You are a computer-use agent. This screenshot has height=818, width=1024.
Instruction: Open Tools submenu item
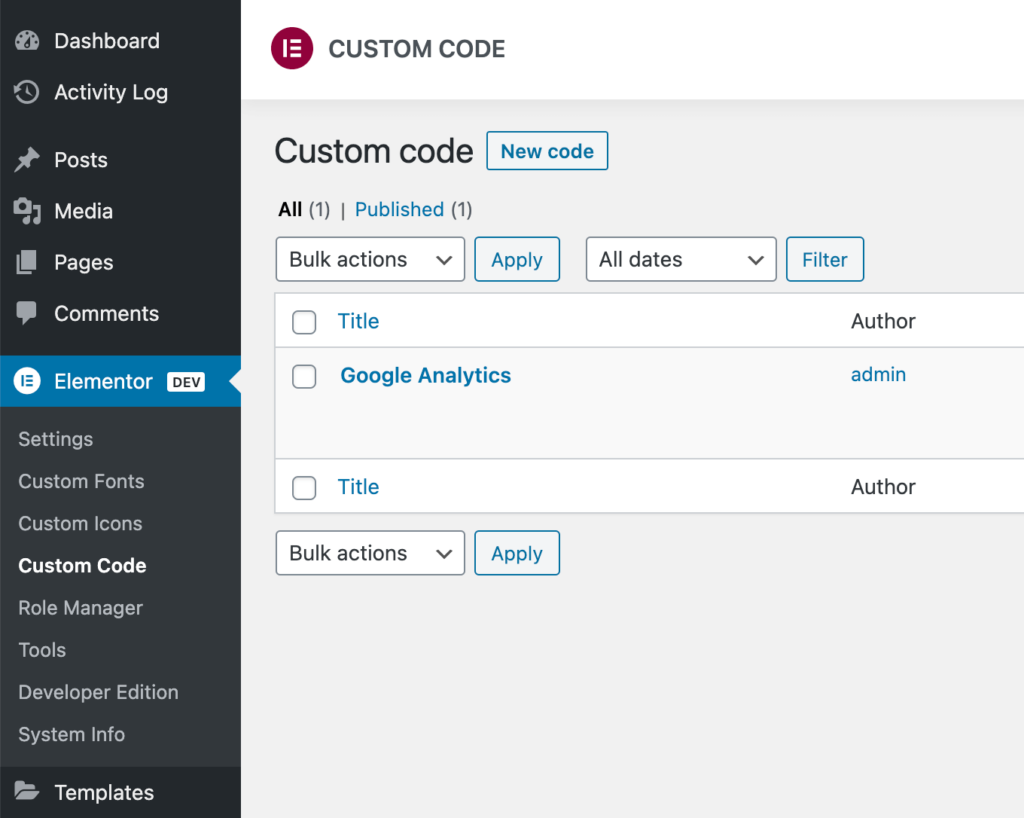42,650
